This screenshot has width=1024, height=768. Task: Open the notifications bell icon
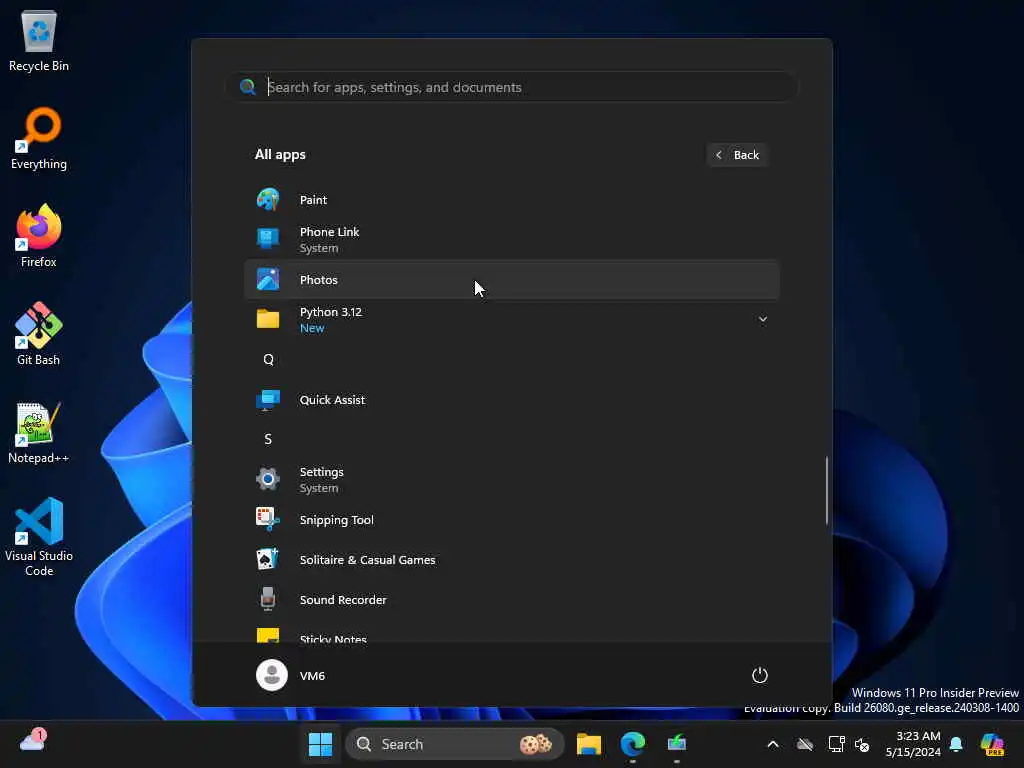tap(956, 744)
